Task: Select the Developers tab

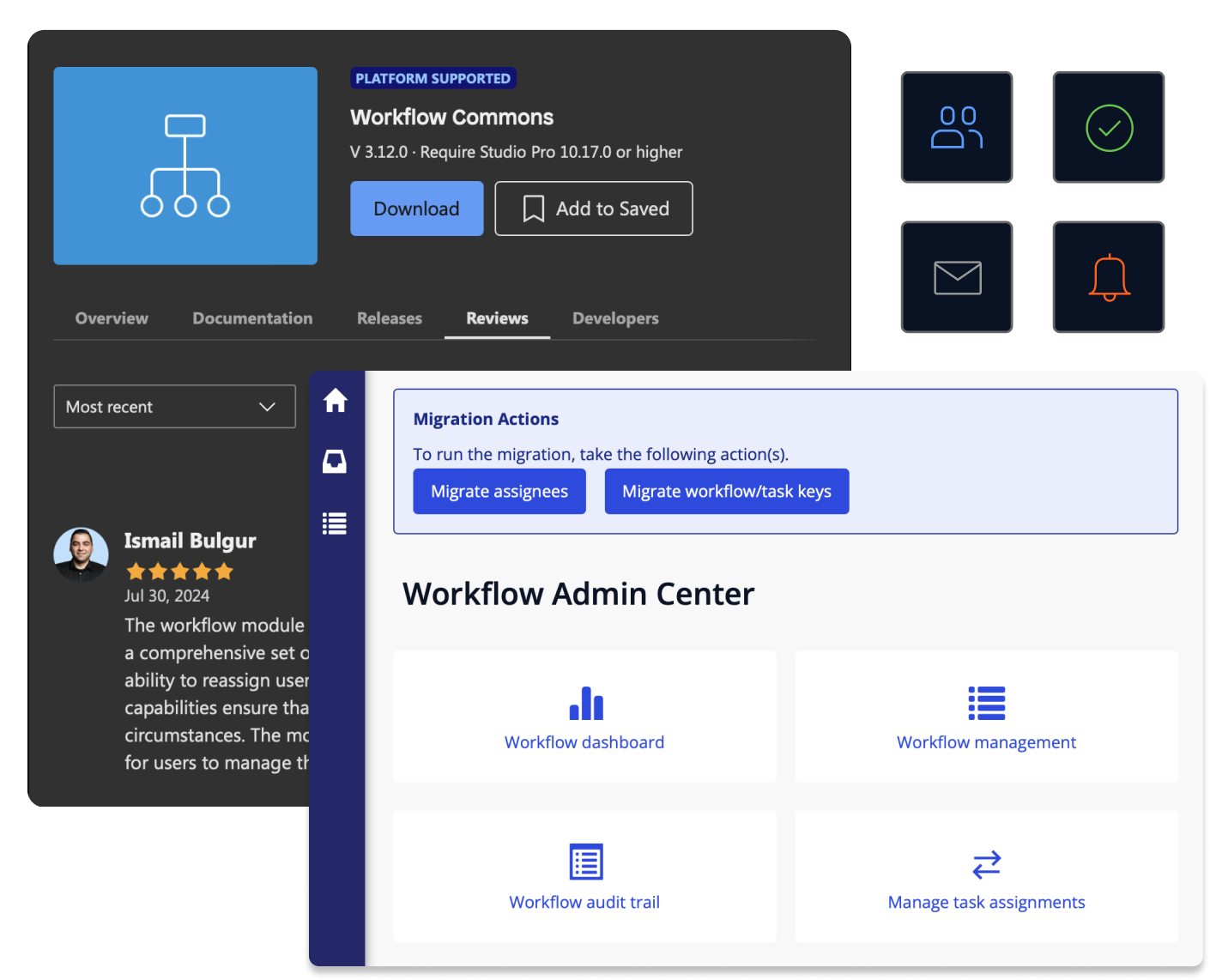Action: pyautogui.click(x=615, y=318)
